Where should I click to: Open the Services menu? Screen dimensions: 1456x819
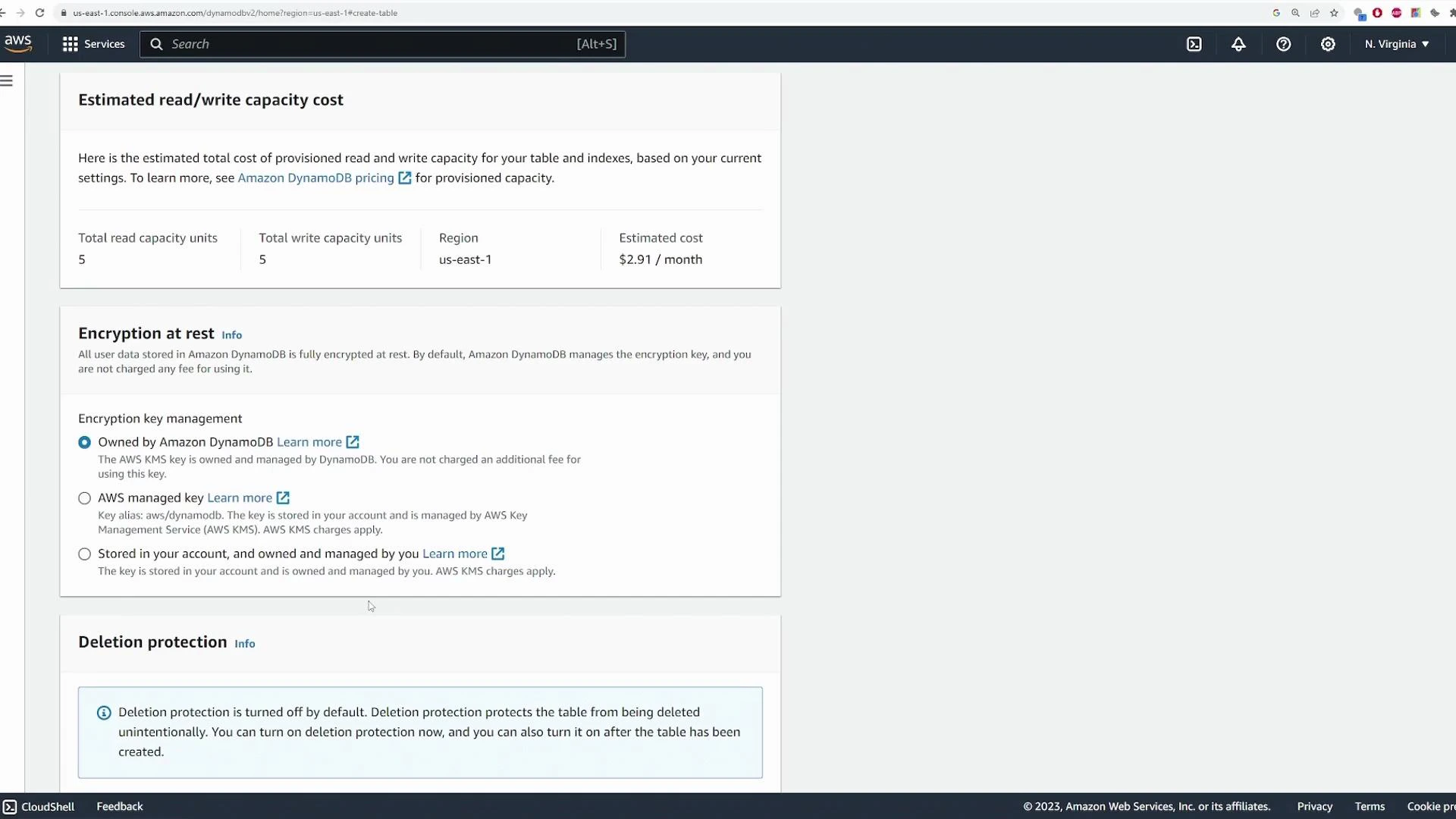93,44
